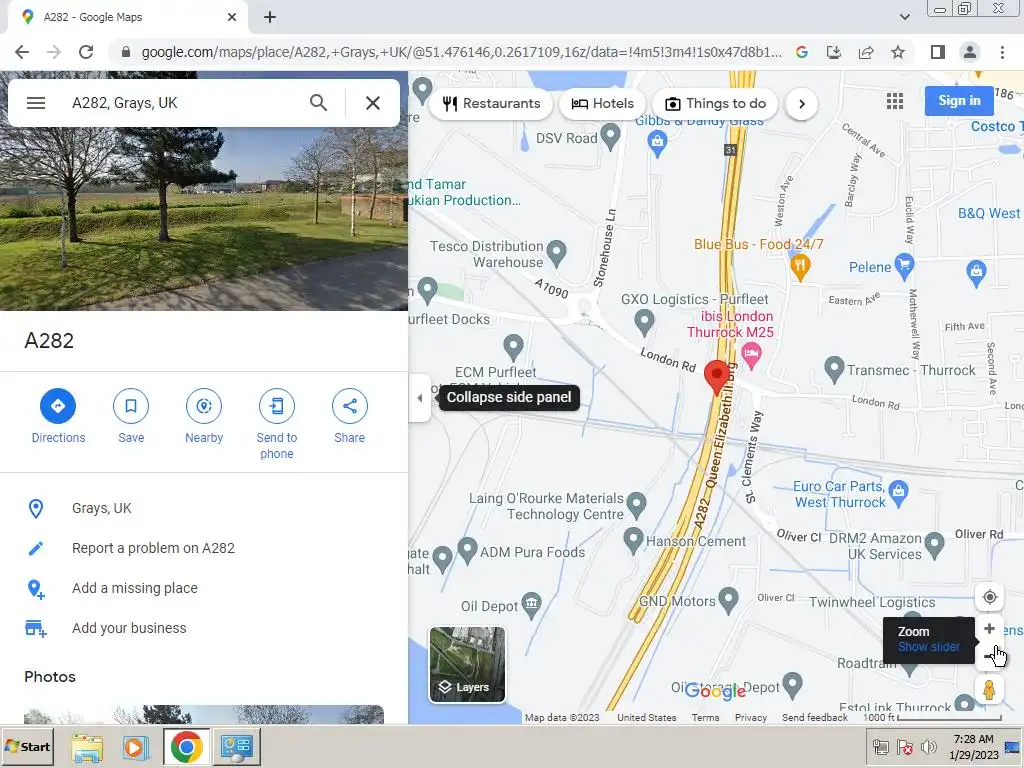Select Things to do chip
Screen dimensions: 1024x768
[x=715, y=103]
